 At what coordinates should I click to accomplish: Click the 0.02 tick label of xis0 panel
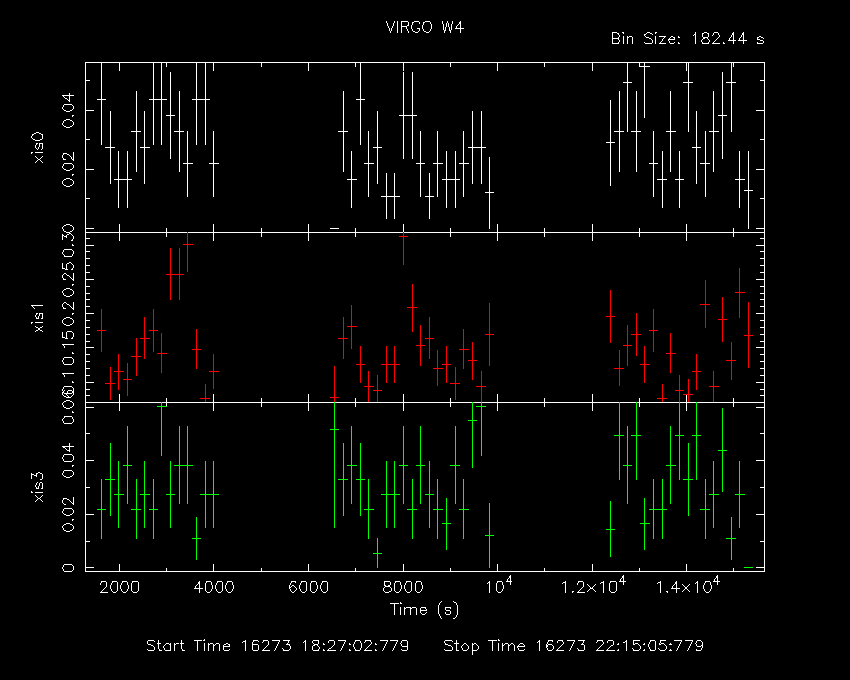coord(68,169)
